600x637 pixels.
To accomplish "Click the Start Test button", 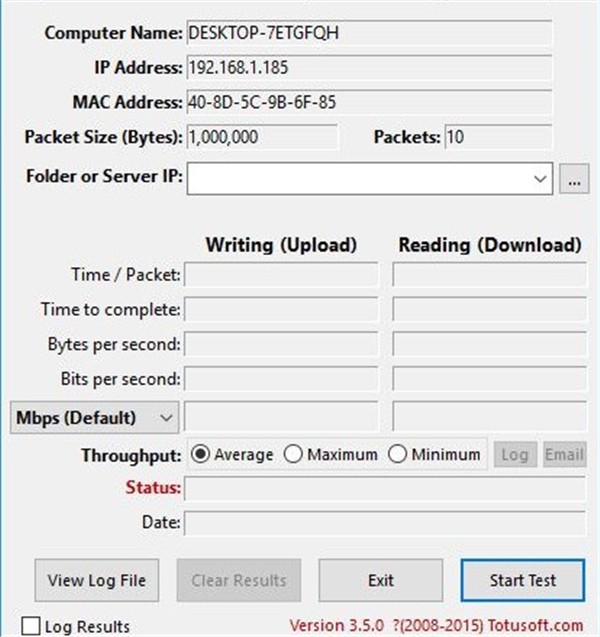I will coord(523,580).
